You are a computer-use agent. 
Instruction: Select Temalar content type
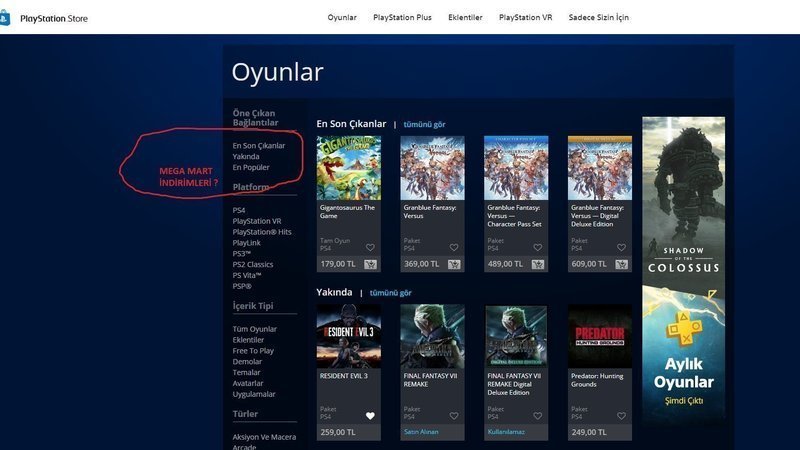(246, 372)
